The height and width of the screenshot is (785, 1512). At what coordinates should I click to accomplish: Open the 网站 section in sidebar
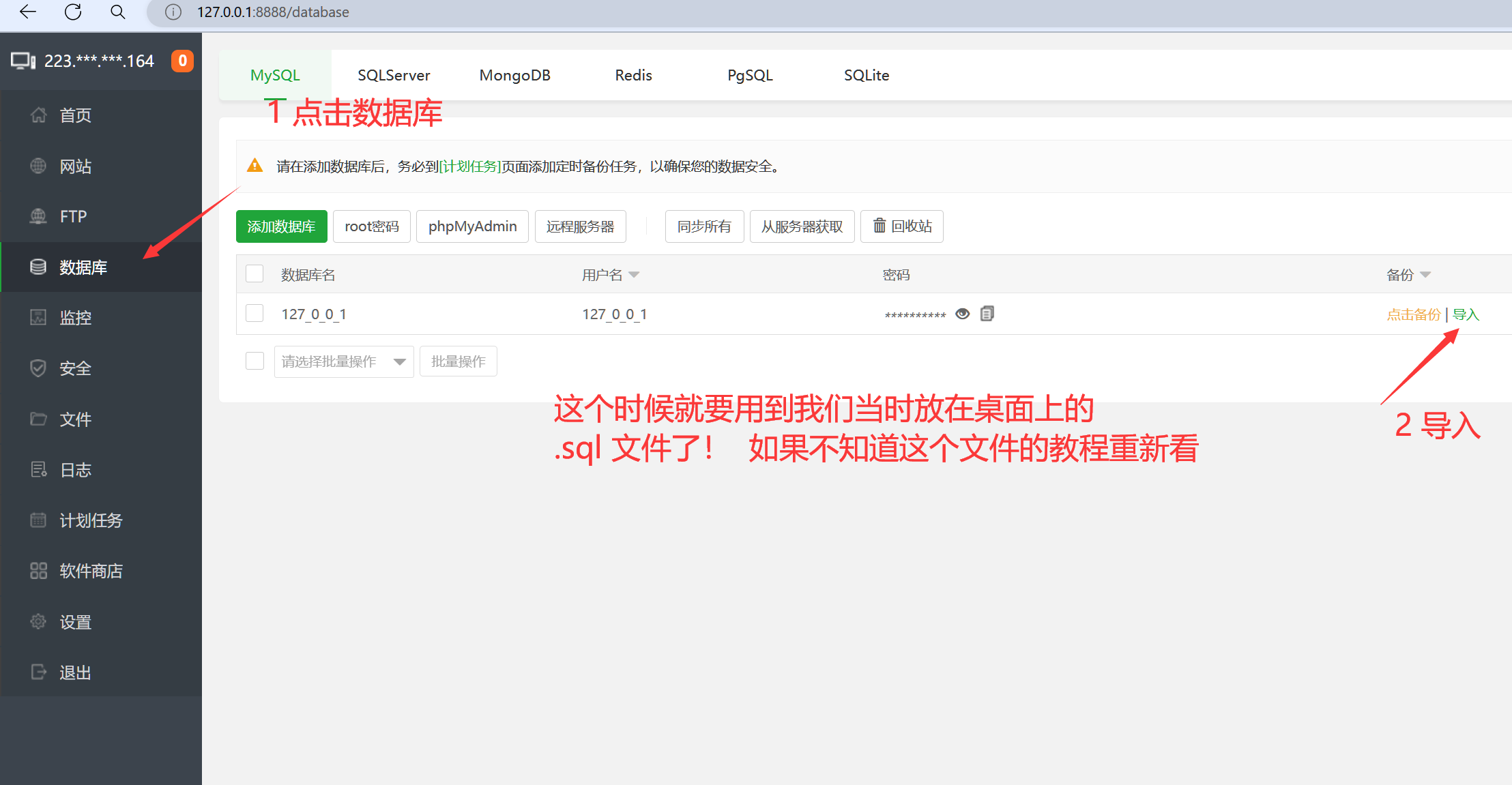pos(76,166)
